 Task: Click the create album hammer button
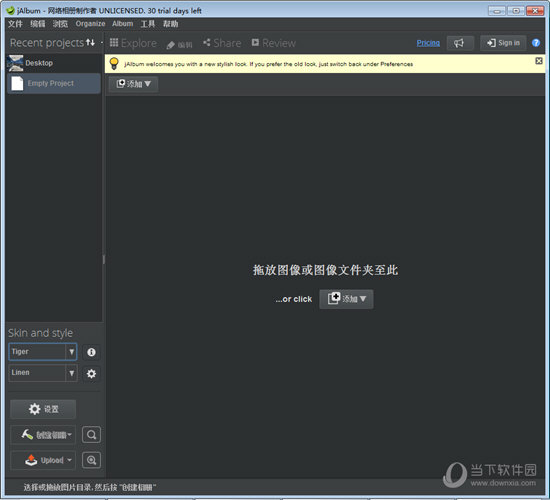tap(43, 435)
